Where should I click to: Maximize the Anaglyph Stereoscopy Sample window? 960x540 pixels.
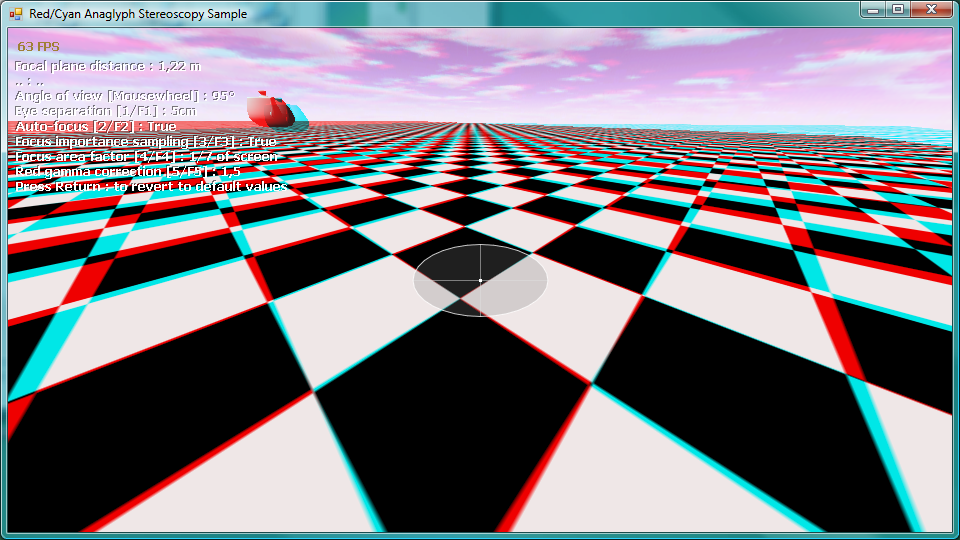(x=898, y=9)
